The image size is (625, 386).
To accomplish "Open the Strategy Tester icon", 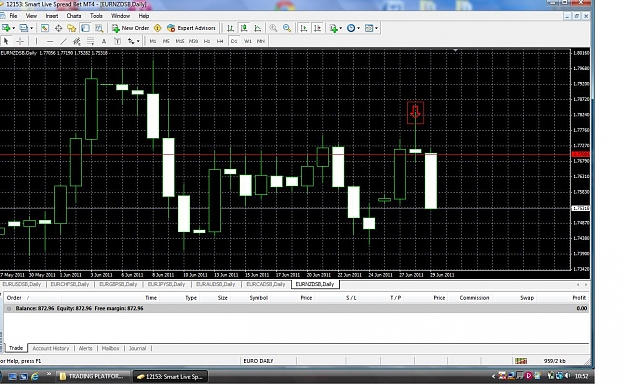I will [x=99, y=28].
